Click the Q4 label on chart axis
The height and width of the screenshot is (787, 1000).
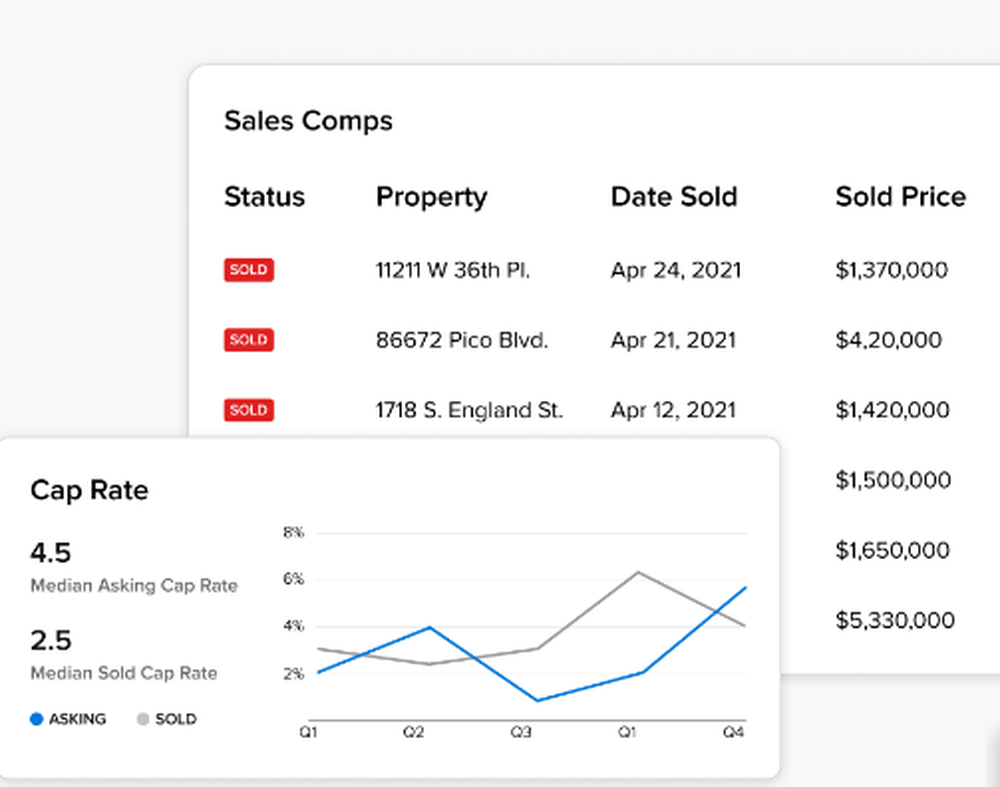pyautogui.click(x=734, y=733)
